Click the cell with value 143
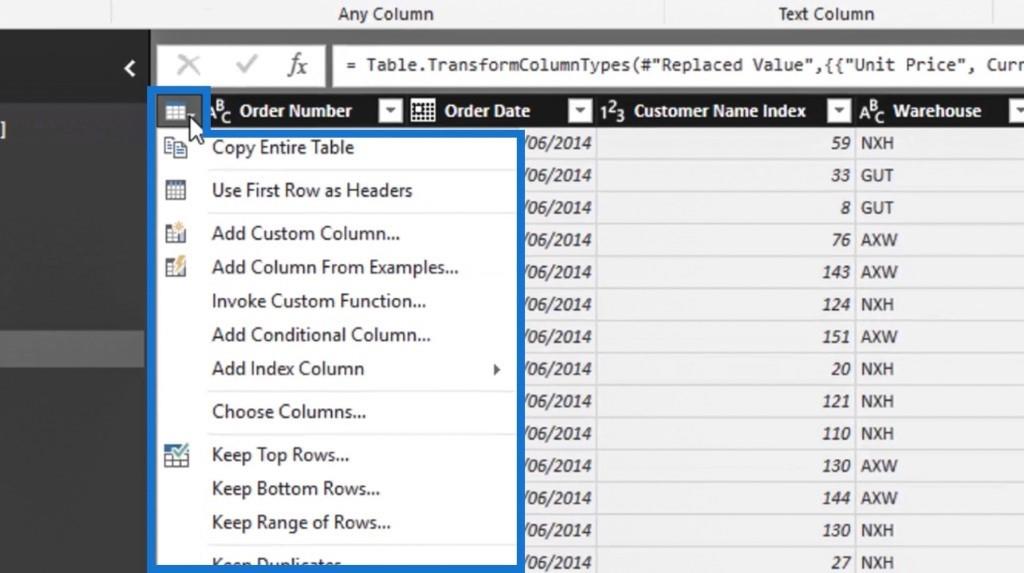 point(726,272)
